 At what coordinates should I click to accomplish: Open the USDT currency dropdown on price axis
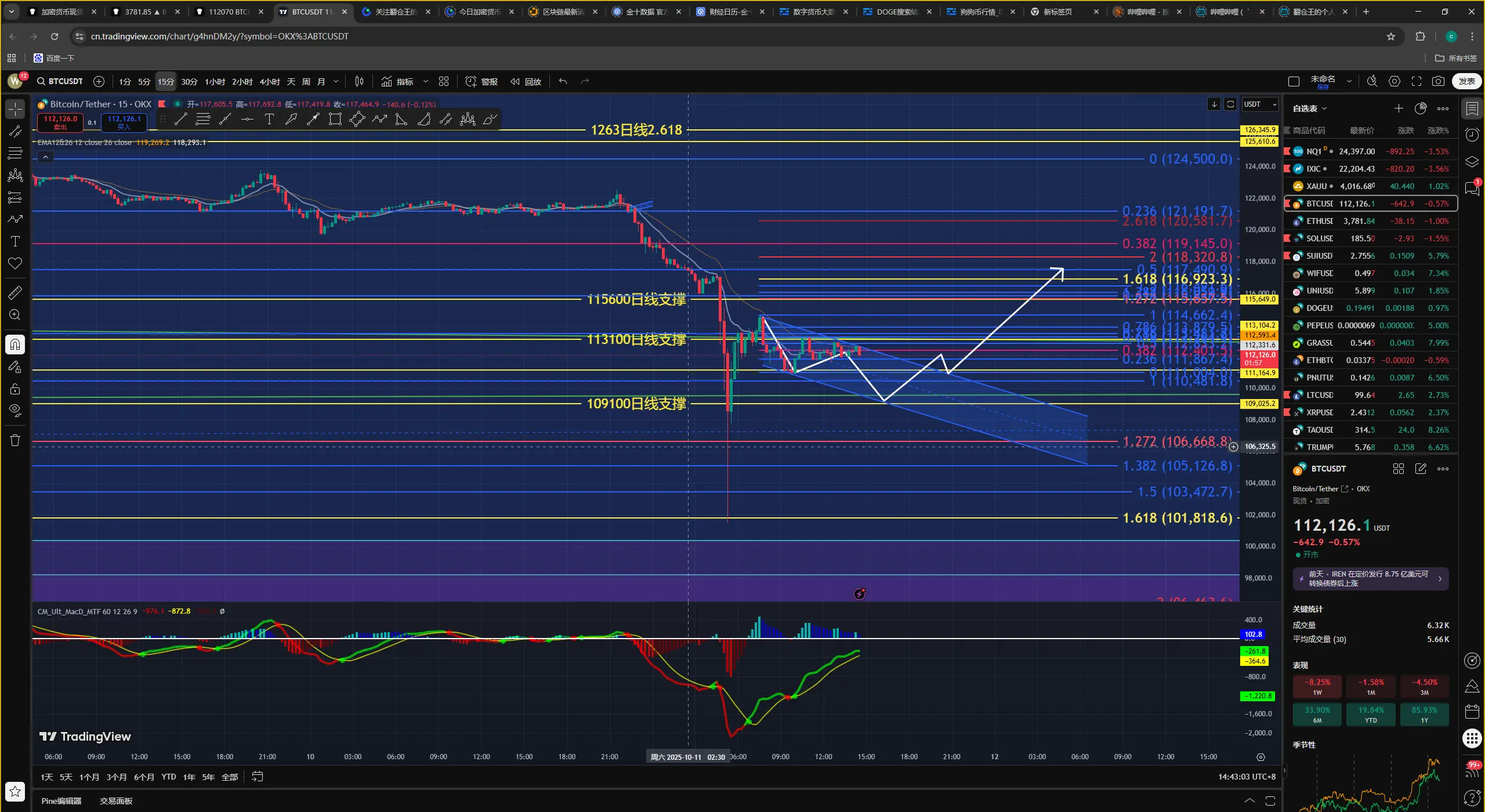1260,104
